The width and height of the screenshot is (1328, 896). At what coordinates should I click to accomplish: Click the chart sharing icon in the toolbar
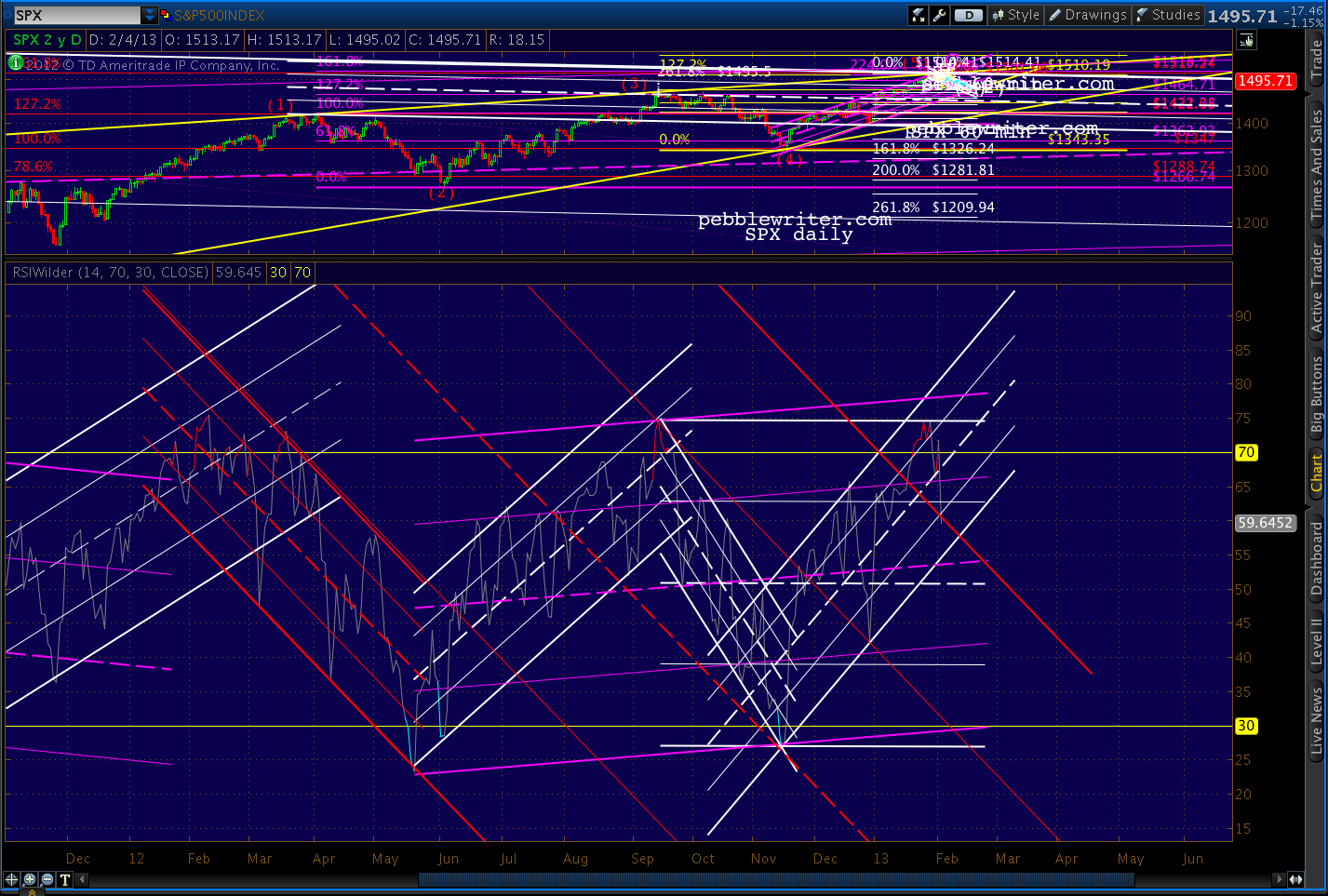point(919,15)
